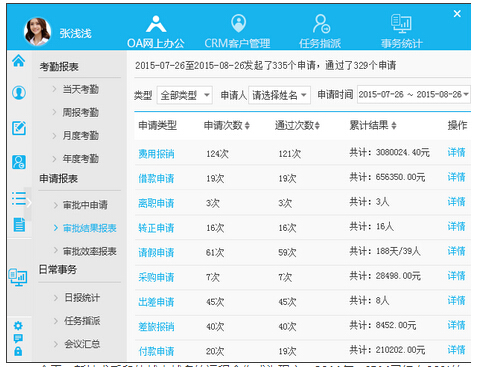Screen dimensions: 480x367
Task: Select the list menu sidebar icon
Action: click(19, 198)
